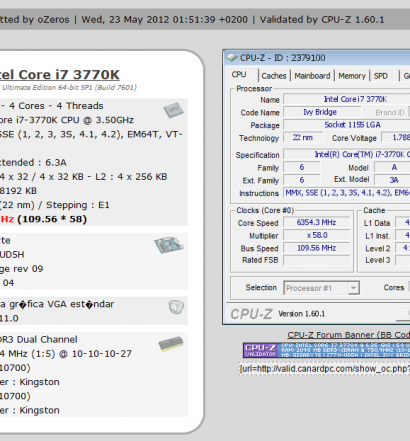Click the CPU chip icon in processor section
The width and height of the screenshot is (410, 441).
[173, 110]
